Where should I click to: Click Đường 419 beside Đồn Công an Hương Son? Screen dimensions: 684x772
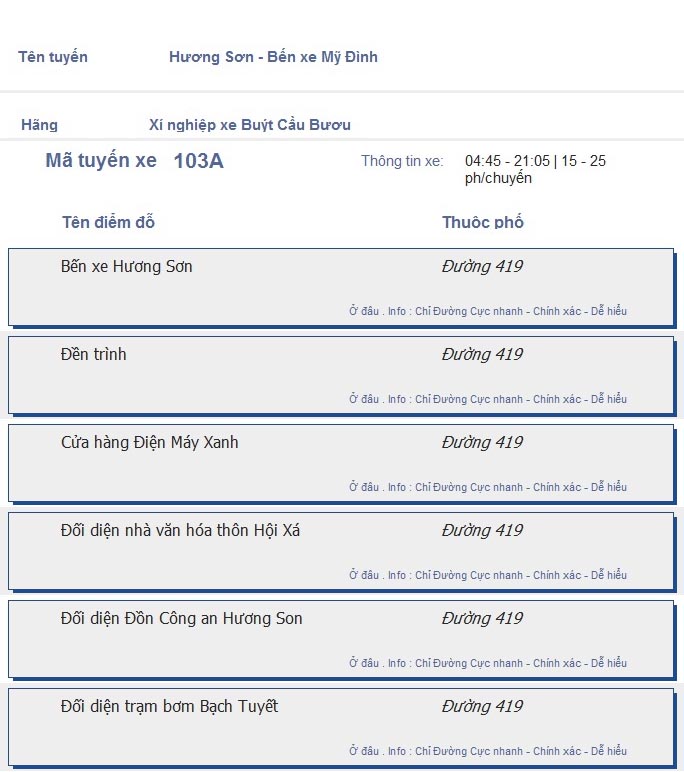point(482,618)
